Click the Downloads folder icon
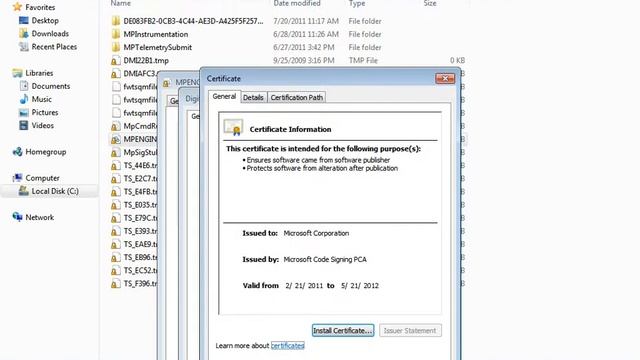Screen dimensions: 640x360 (24, 33)
